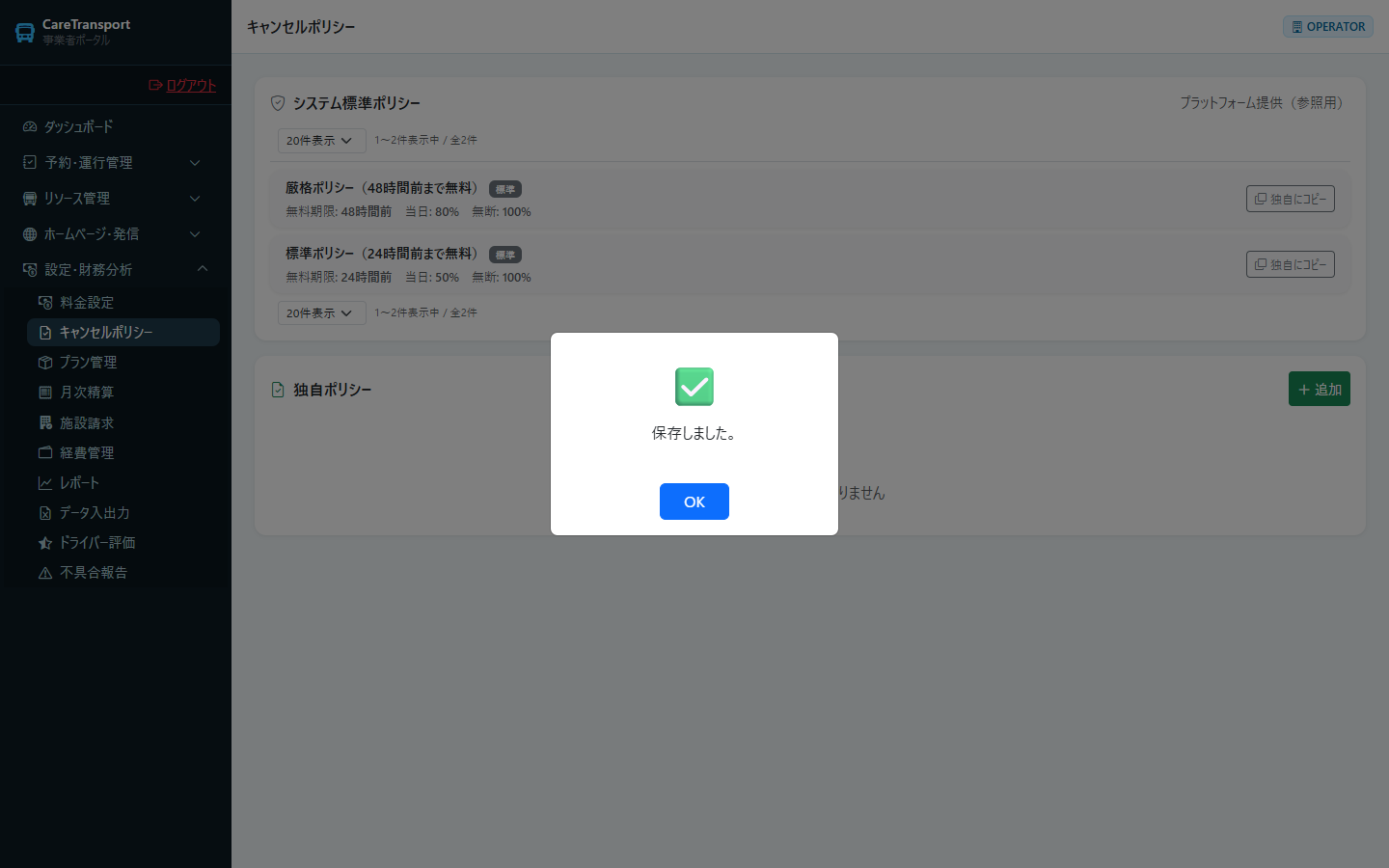The width and height of the screenshot is (1389, 868).
Task: Click the プラン管理 box icon
Action: (x=45, y=362)
